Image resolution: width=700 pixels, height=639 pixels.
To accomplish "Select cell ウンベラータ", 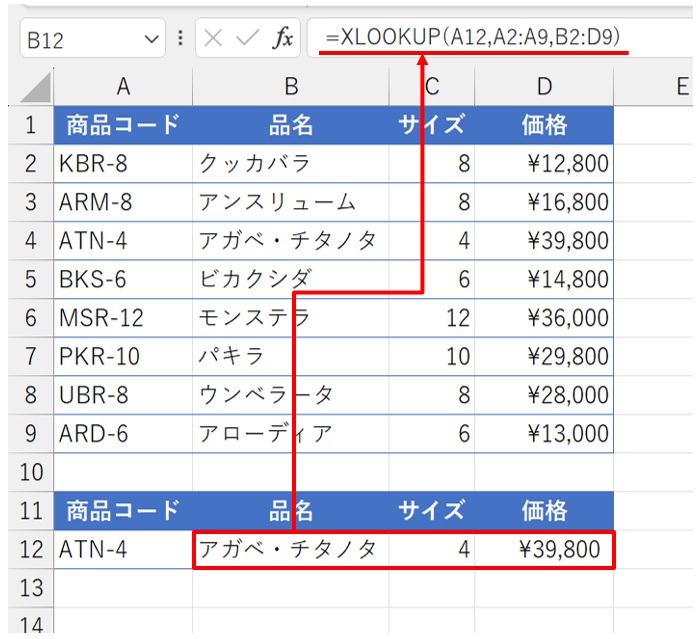I will coord(291,395).
